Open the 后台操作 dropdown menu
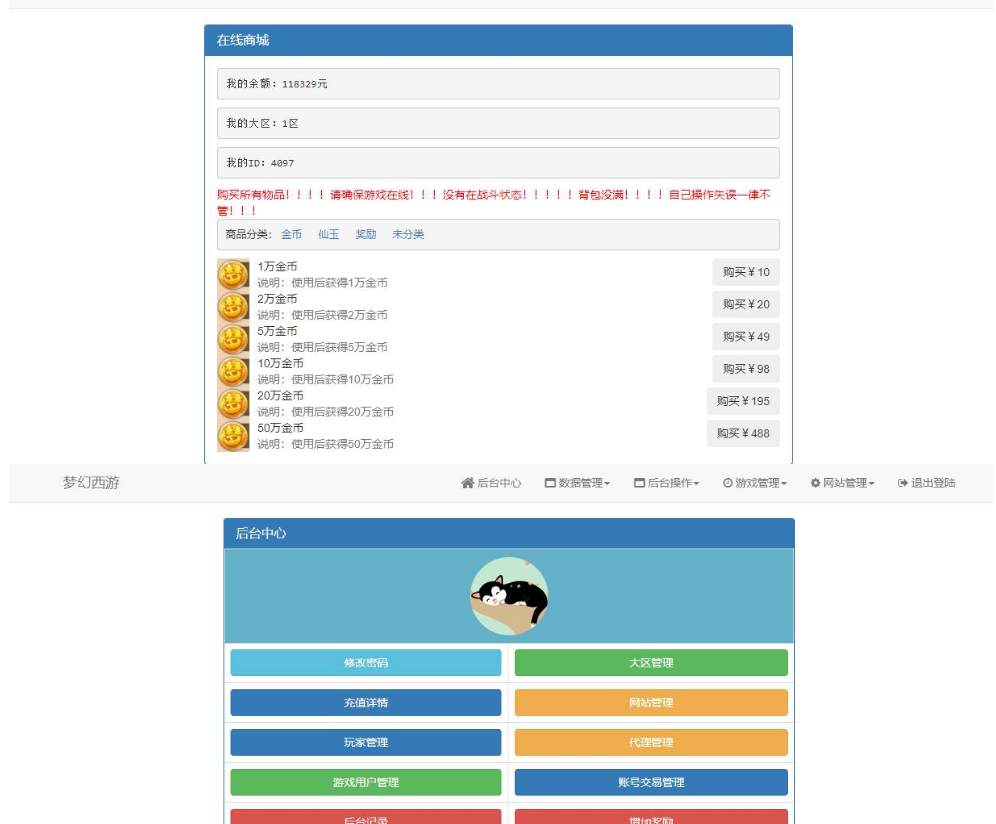 point(666,483)
